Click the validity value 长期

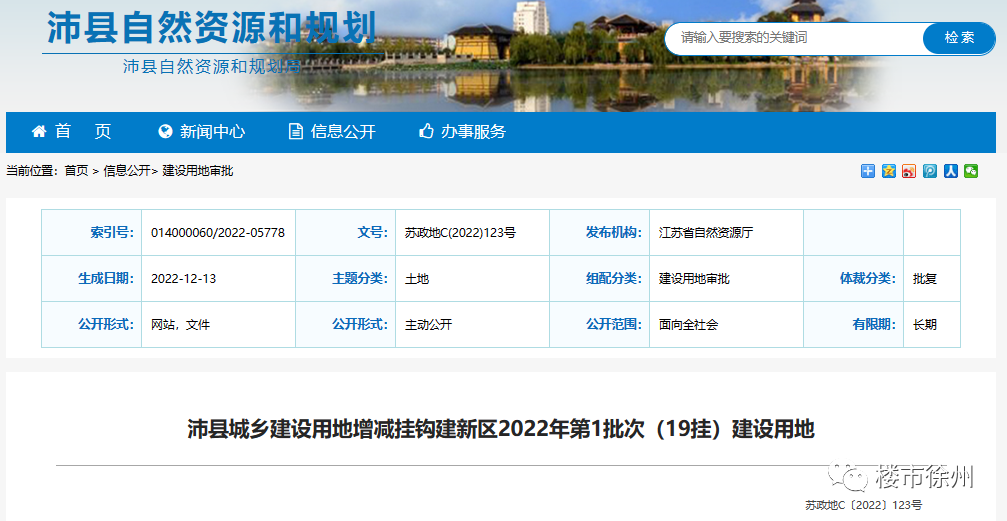pos(925,324)
